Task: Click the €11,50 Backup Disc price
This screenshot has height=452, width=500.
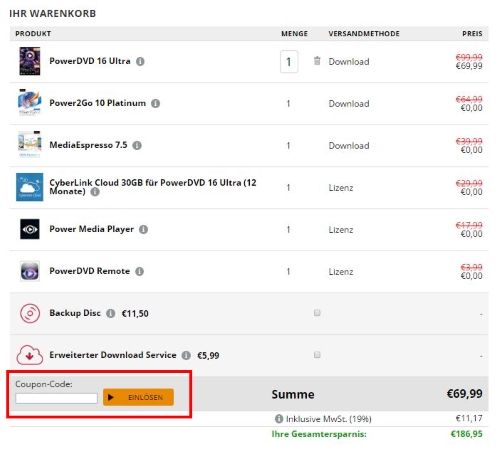Action: (x=135, y=314)
